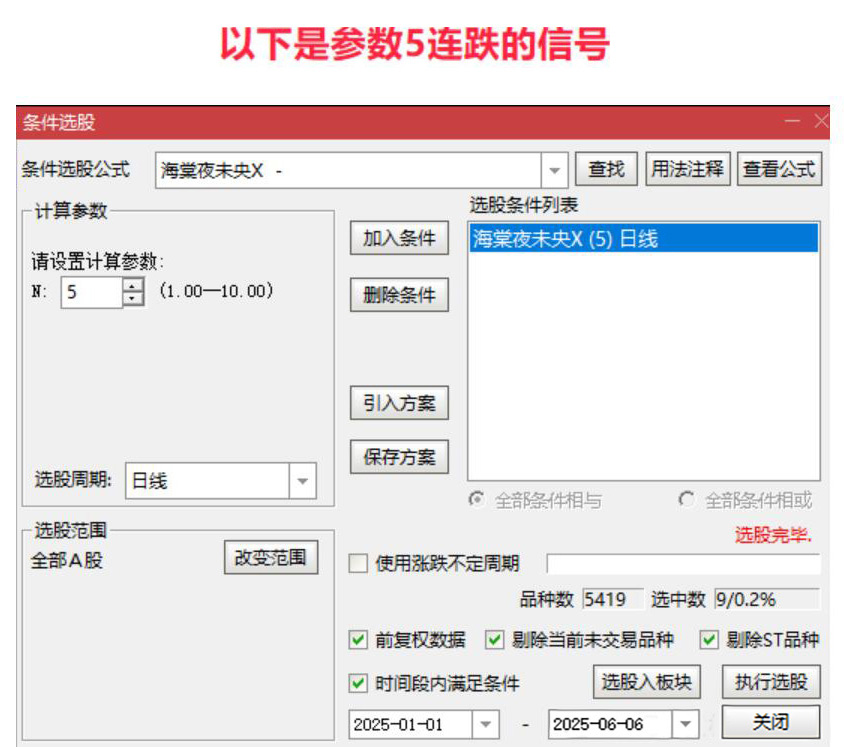
Task: Click the 查找 search button
Action: coord(605,168)
